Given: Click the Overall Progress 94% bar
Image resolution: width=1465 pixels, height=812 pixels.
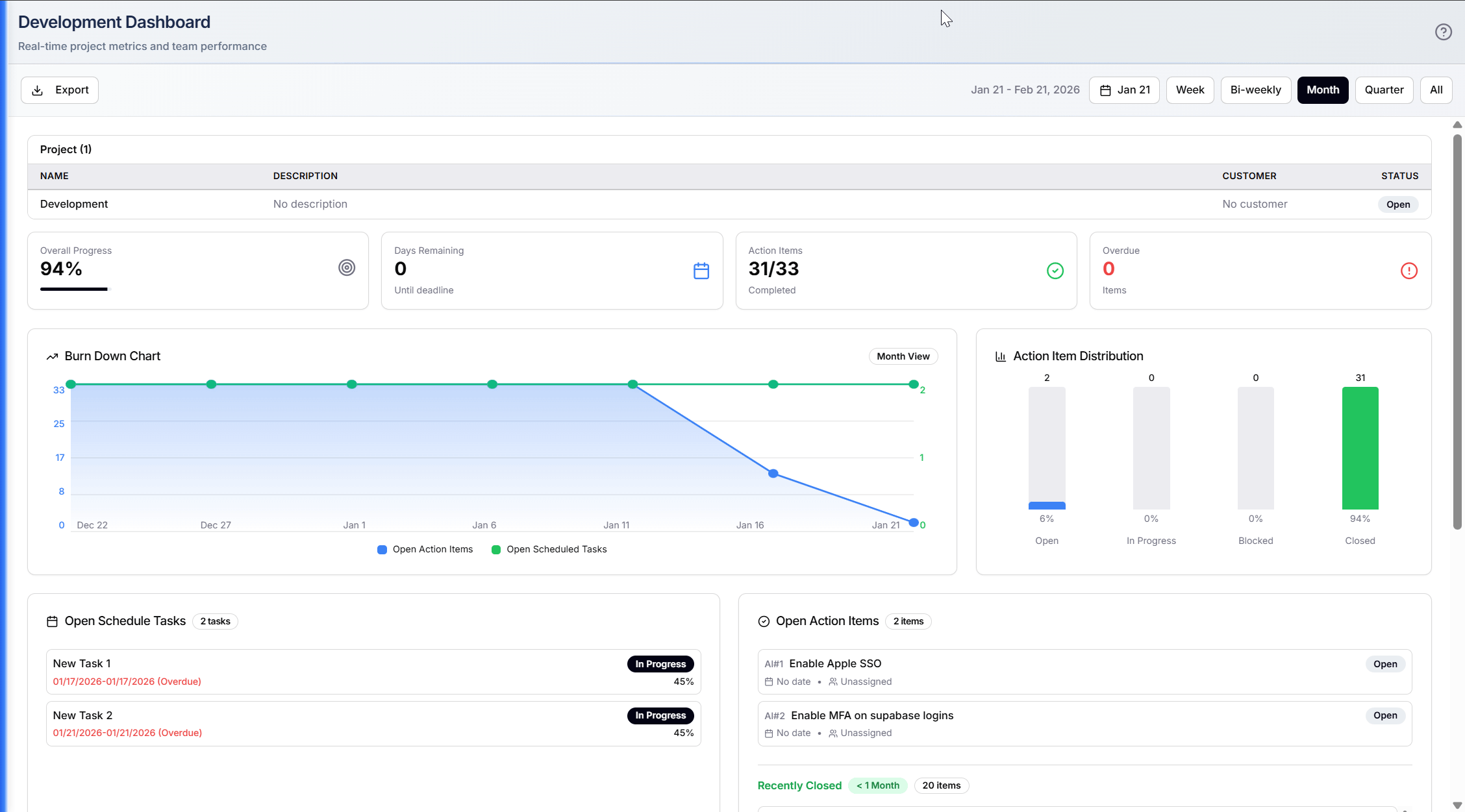Looking at the screenshot, I should [x=75, y=289].
